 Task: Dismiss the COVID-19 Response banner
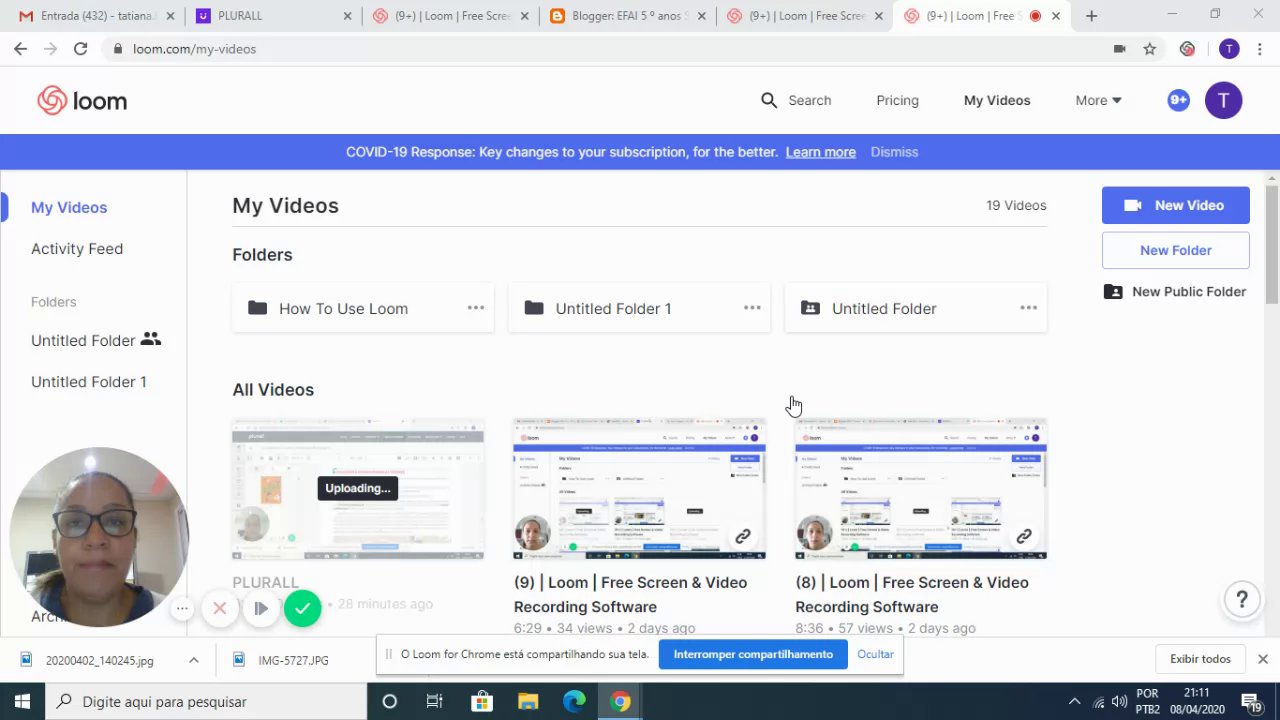tap(894, 152)
